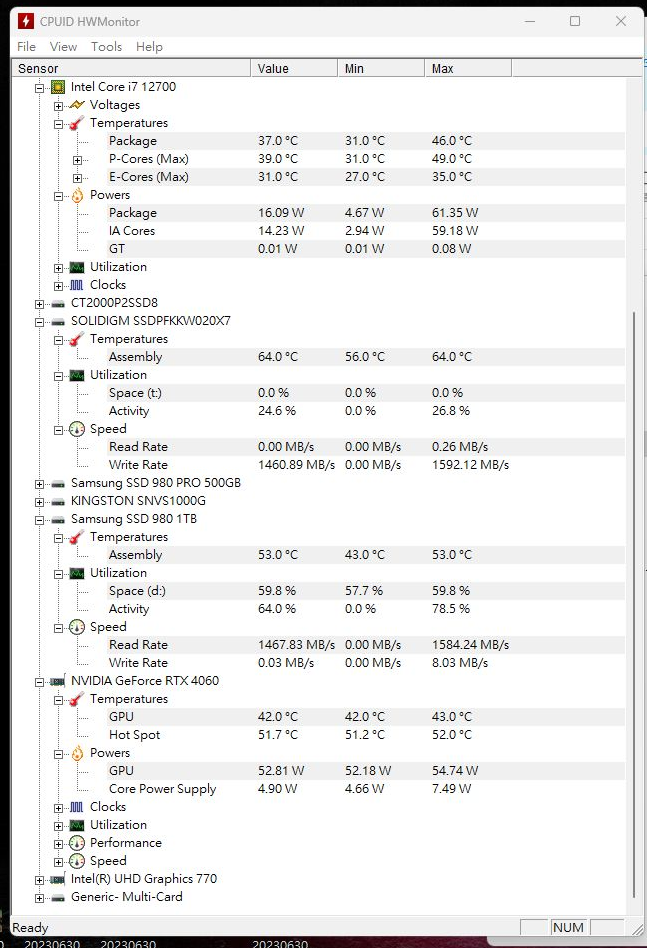Click the GPU Performance gauge icon
The width and height of the screenshot is (647, 948).
(77, 843)
